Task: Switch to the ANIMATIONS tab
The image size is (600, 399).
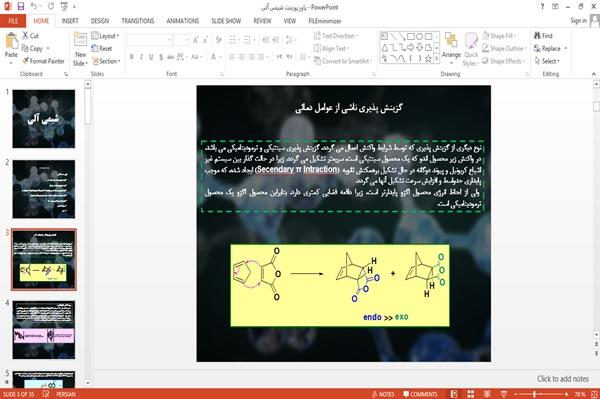Action: [183, 21]
